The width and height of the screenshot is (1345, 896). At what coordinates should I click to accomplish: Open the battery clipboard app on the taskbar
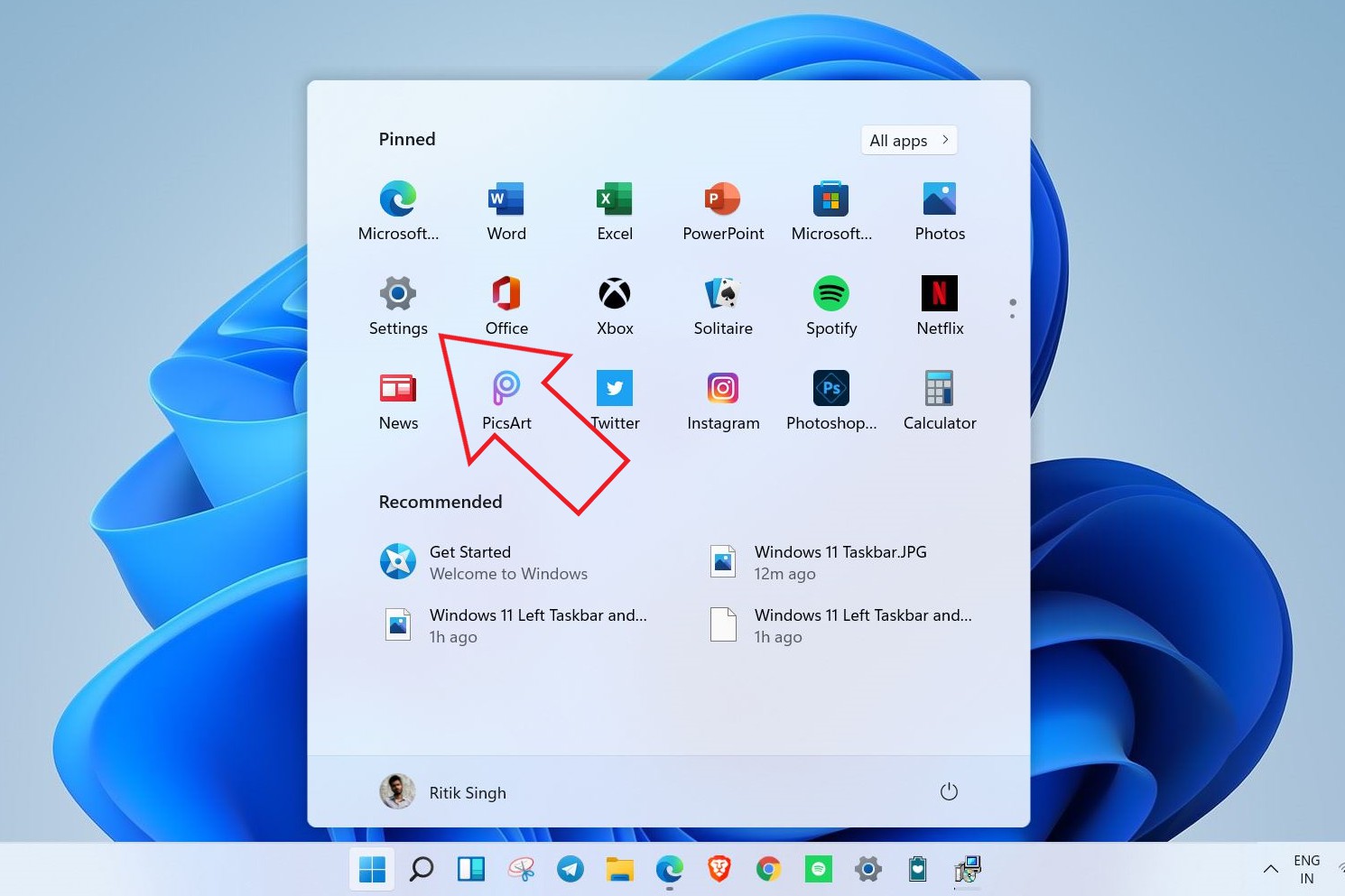(x=918, y=870)
